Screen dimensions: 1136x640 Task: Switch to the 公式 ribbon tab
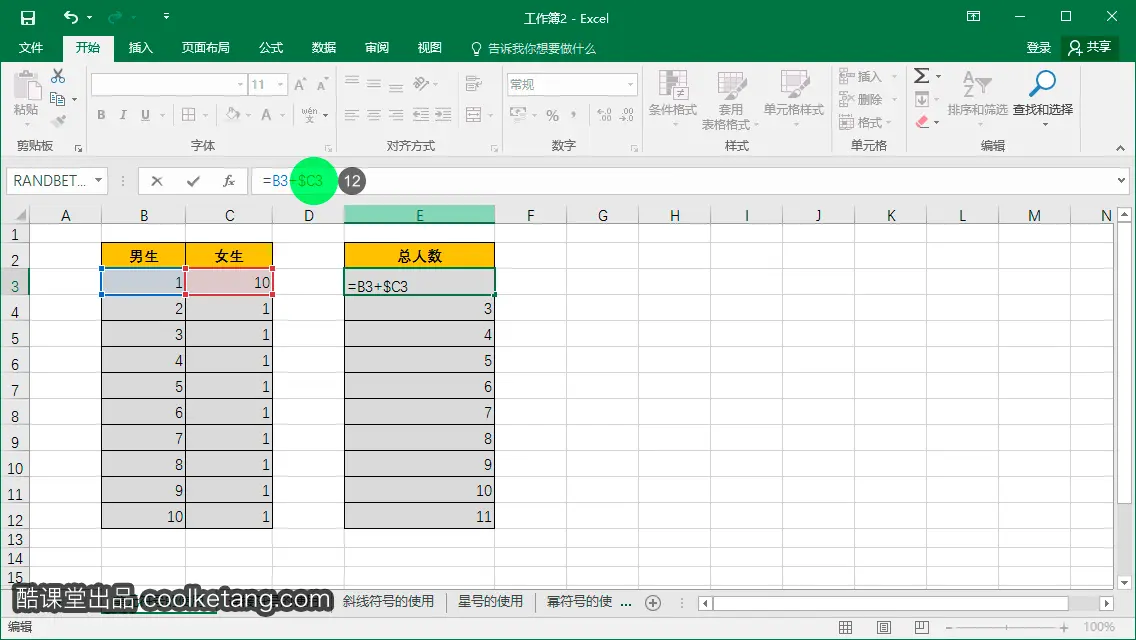click(271, 48)
